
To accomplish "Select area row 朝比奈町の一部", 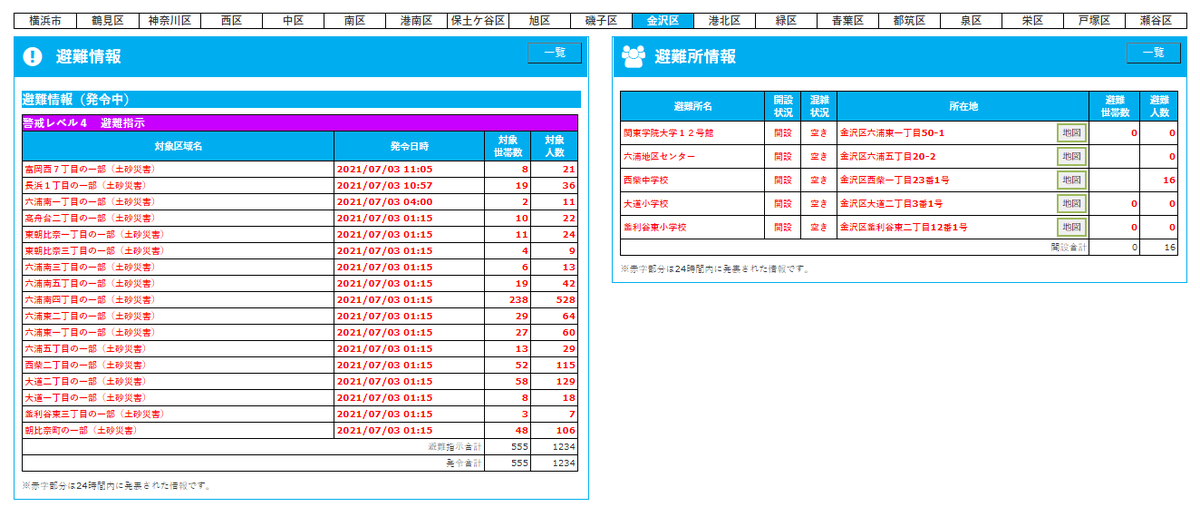I will pos(300,430).
